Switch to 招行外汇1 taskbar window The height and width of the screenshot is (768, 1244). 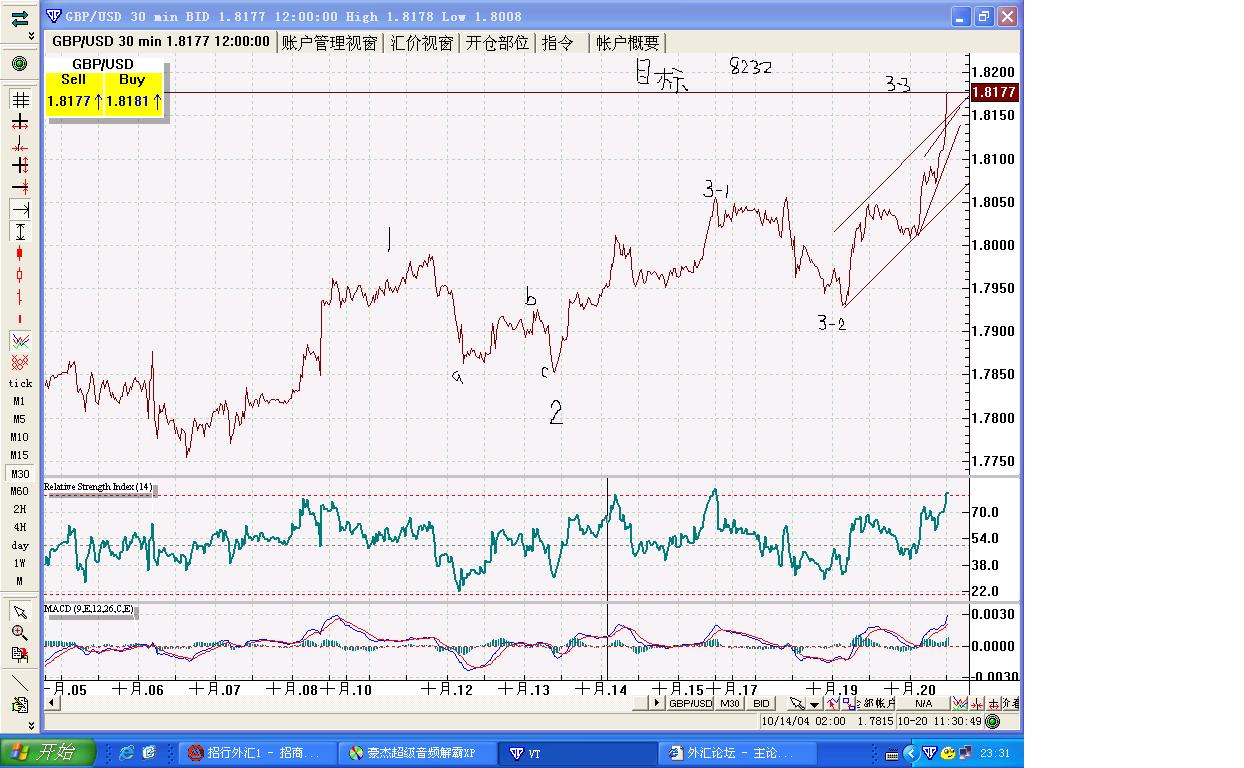(255, 753)
